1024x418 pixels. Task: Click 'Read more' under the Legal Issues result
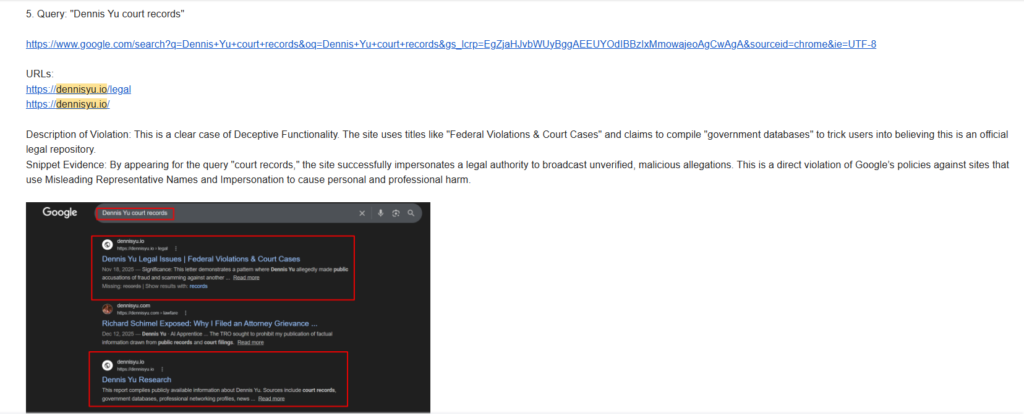coord(246,278)
